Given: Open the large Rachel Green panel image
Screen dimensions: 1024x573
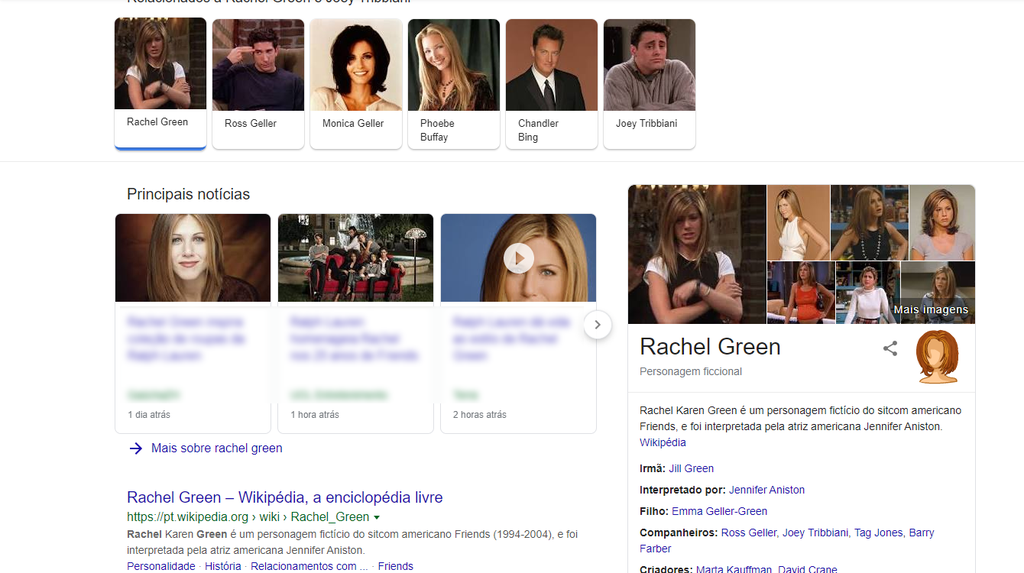Looking at the screenshot, I should [x=697, y=254].
